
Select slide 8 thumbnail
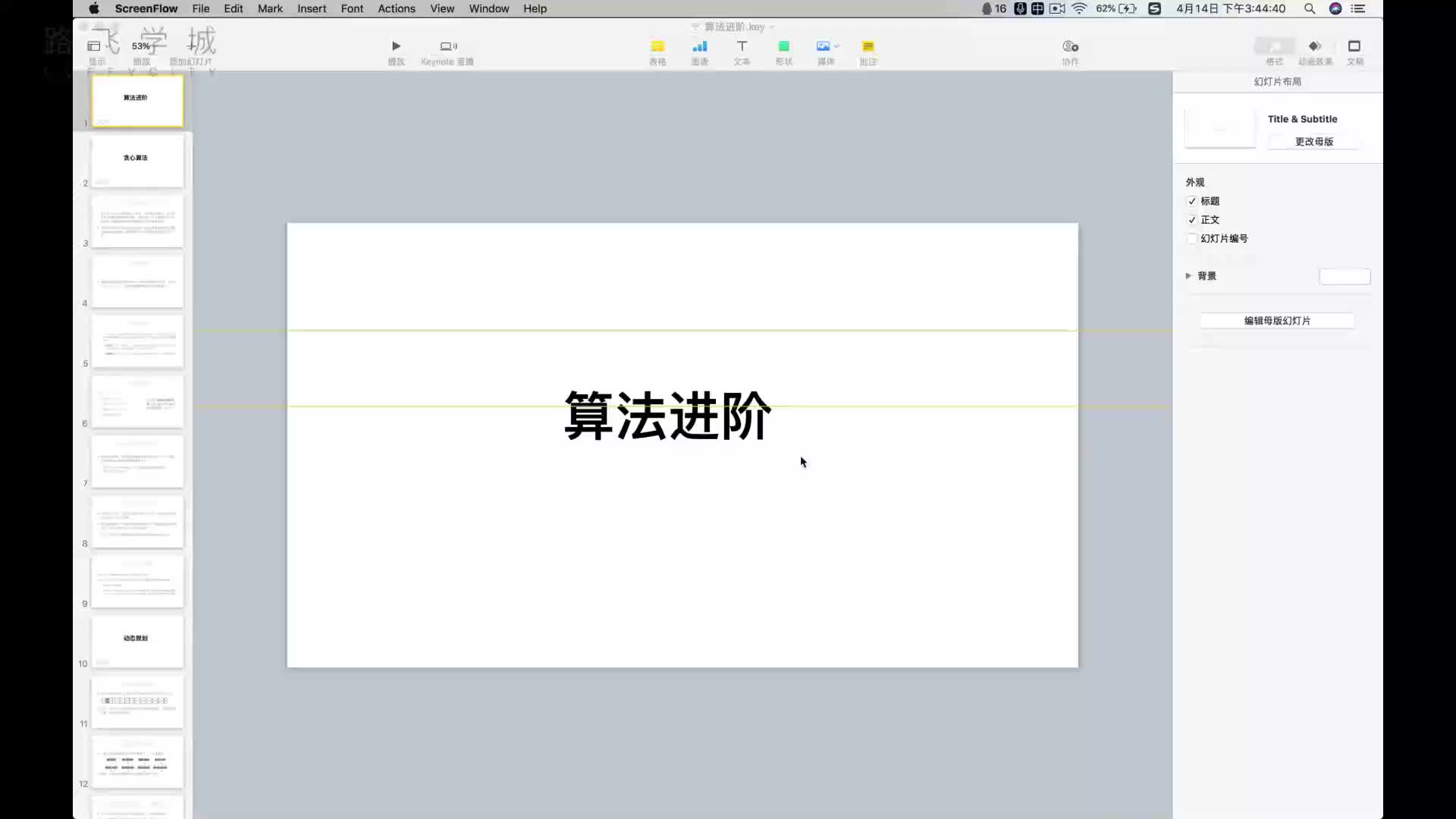point(137,522)
